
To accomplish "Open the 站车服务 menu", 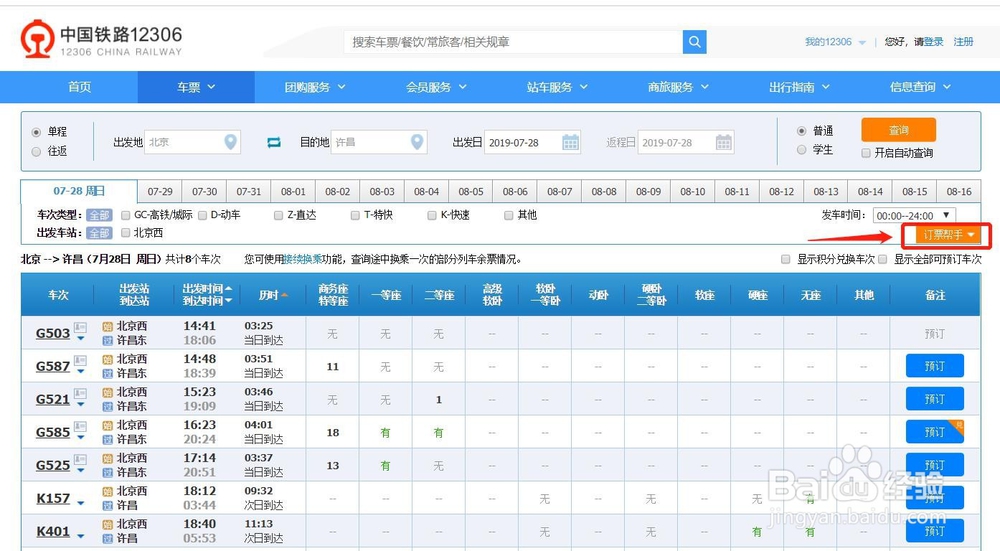I will [x=557, y=87].
